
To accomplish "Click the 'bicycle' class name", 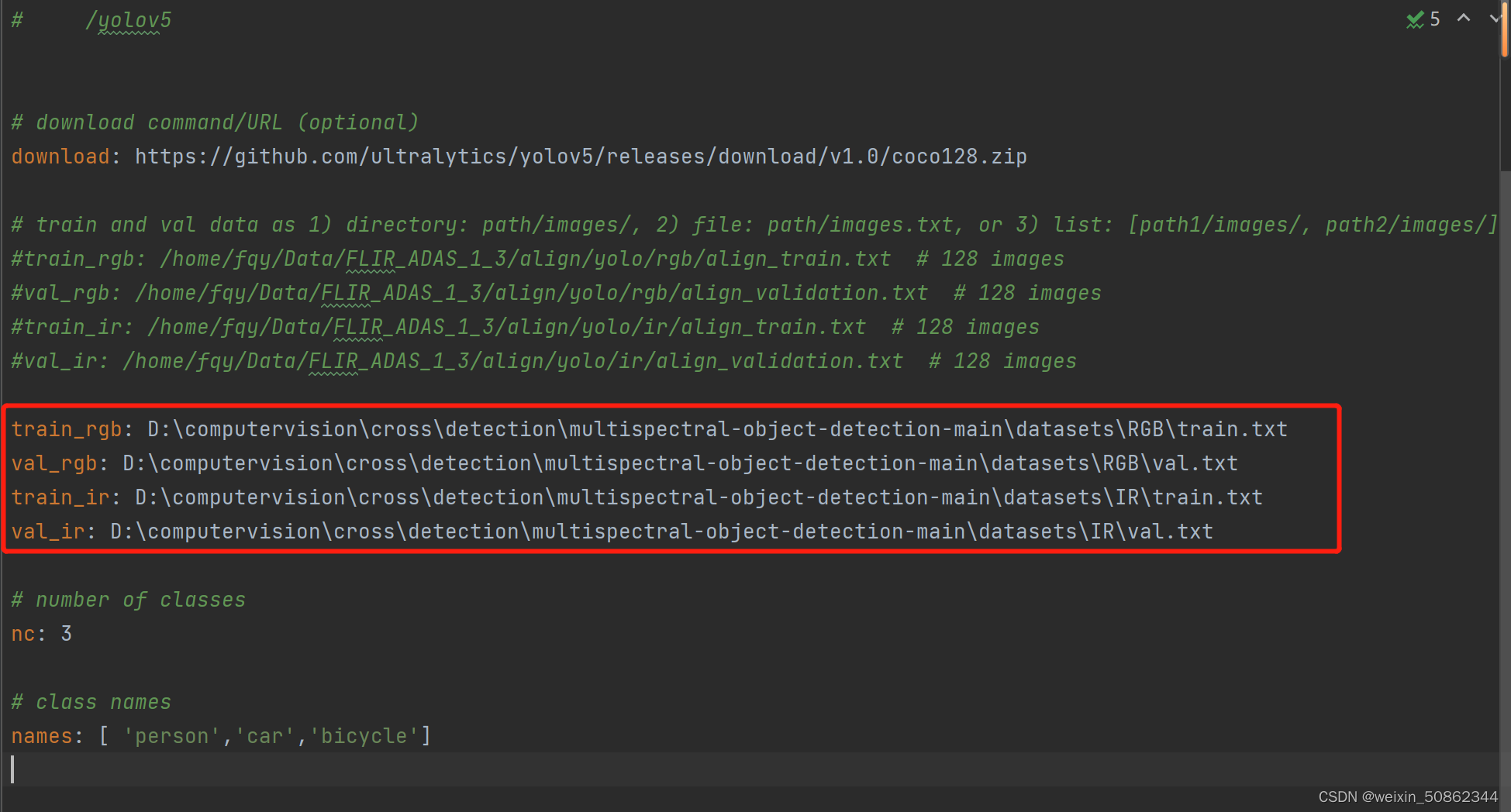I will pos(364,736).
